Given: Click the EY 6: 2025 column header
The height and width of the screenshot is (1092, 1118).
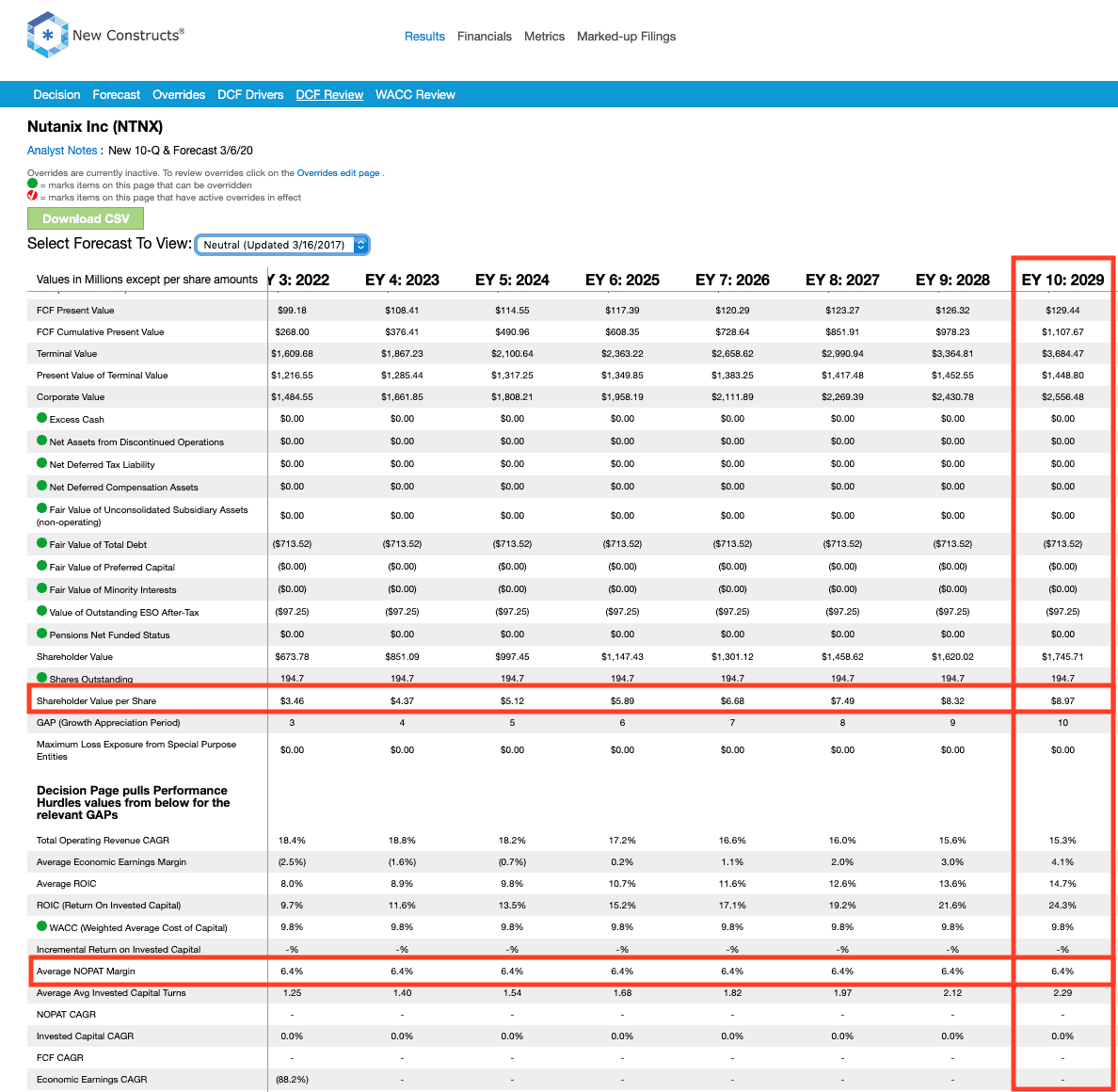Looking at the screenshot, I should click(x=622, y=280).
